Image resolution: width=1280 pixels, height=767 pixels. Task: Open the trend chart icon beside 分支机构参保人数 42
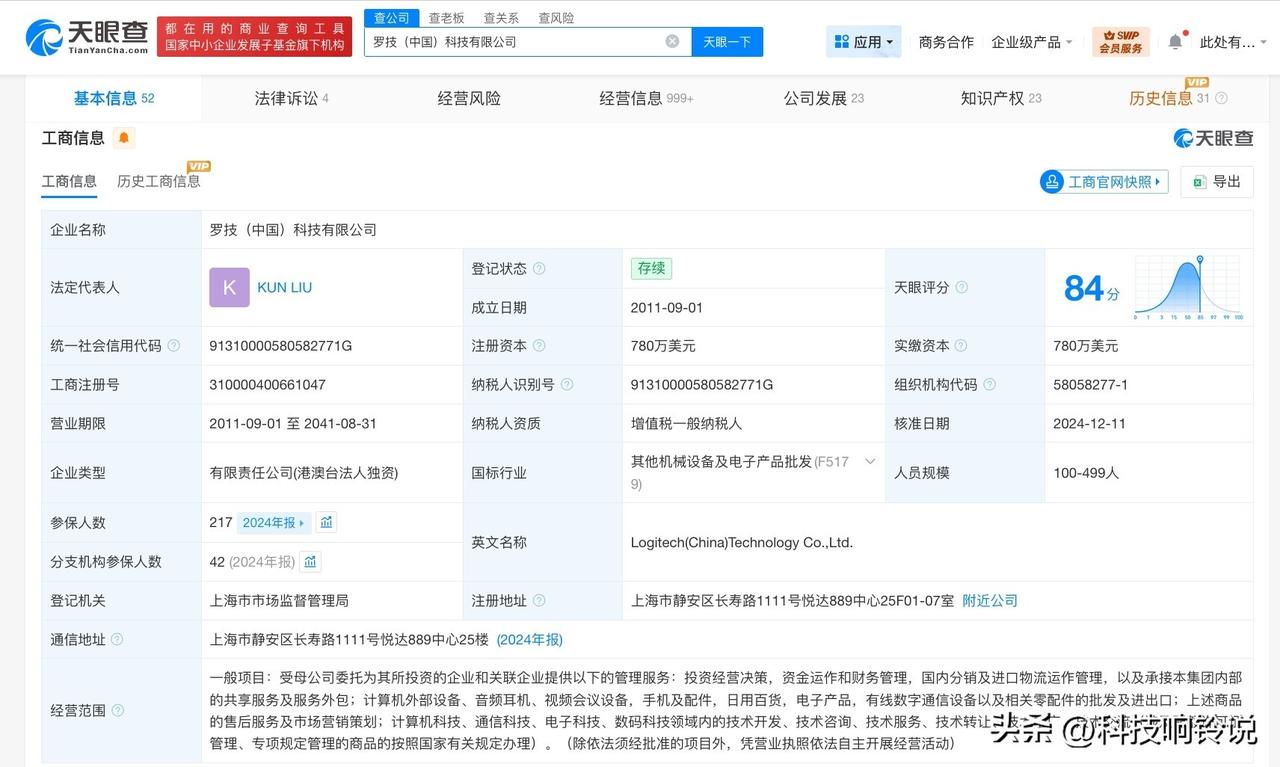click(310, 561)
